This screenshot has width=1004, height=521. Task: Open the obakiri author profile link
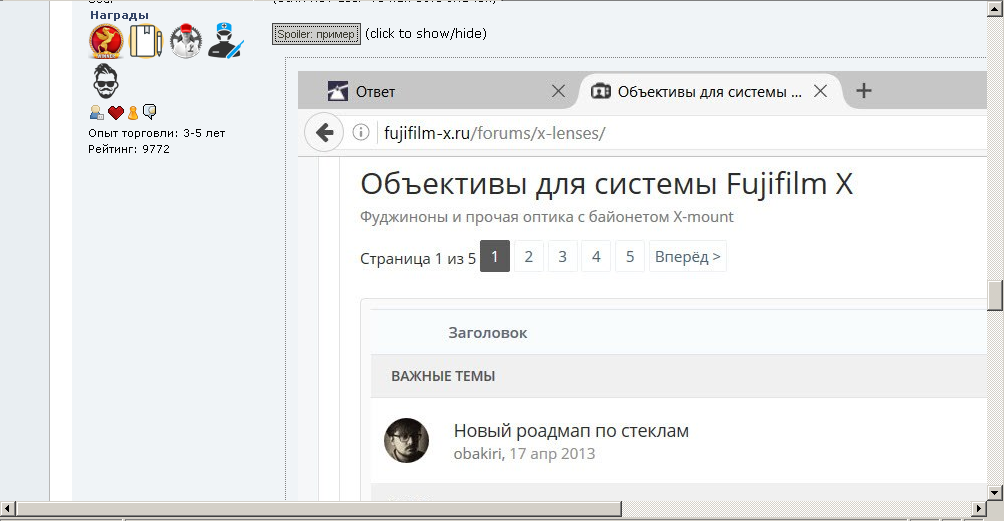pyautogui.click(x=478, y=454)
